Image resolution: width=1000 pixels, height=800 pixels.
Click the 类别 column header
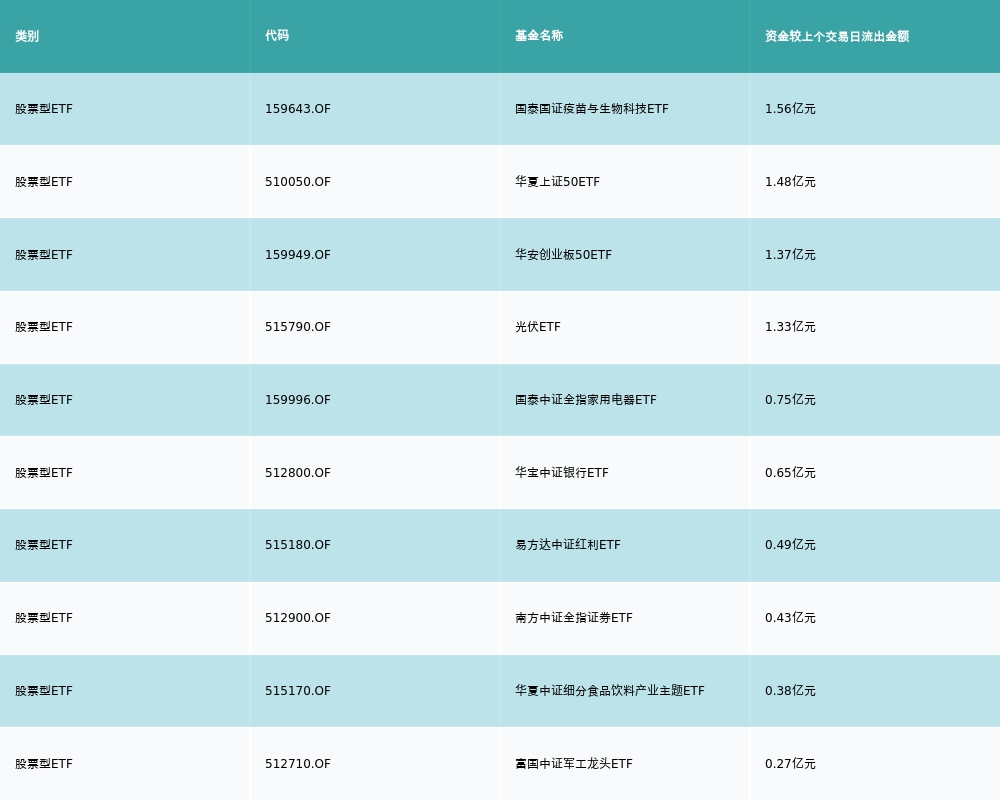(x=27, y=36)
